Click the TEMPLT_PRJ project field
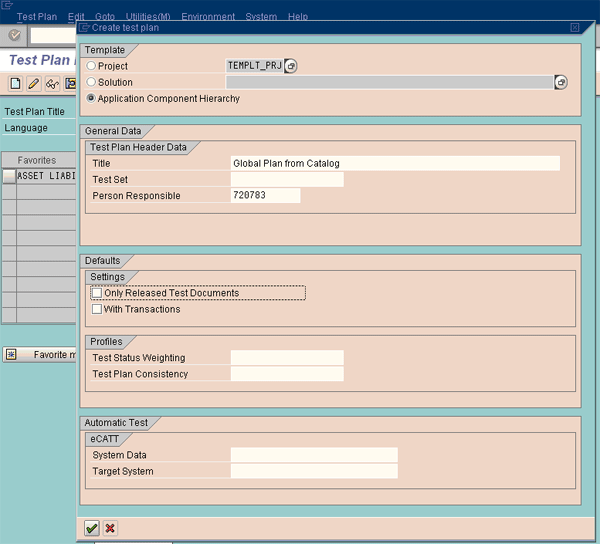The height and width of the screenshot is (544, 600). (254, 66)
